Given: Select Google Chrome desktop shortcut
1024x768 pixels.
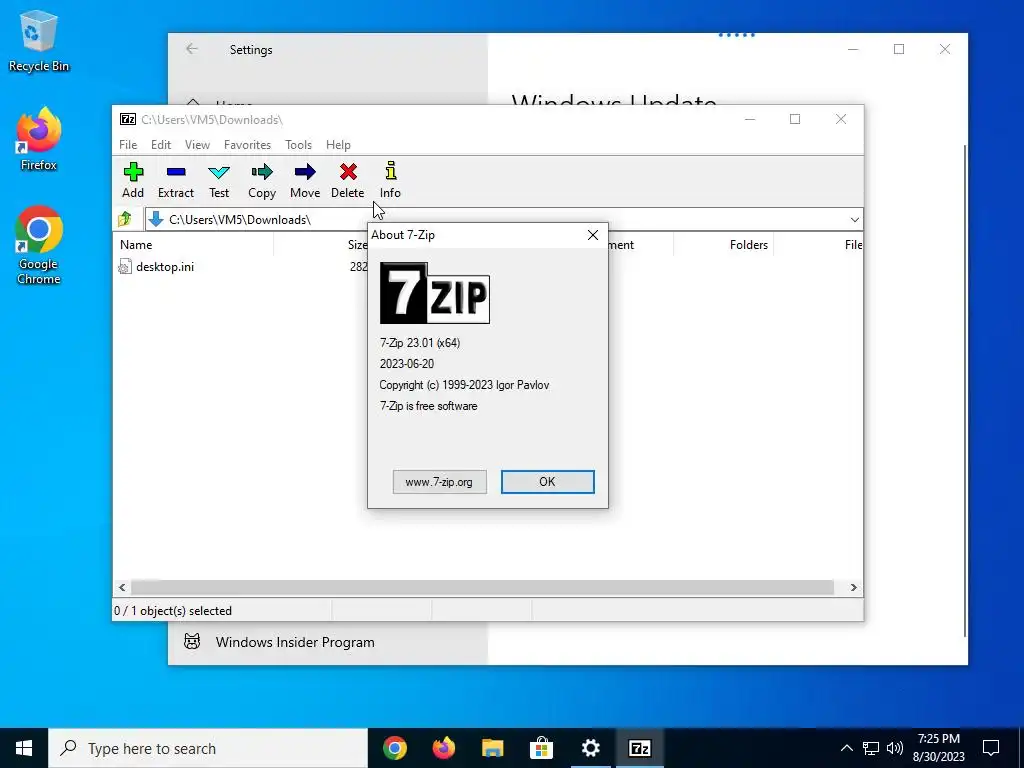Looking at the screenshot, I should click(x=39, y=246).
